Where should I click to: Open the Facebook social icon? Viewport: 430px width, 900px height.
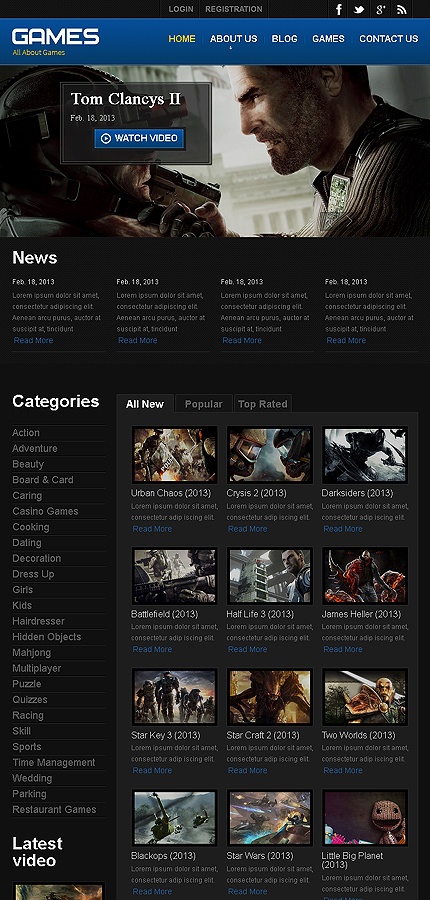[x=339, y=9]
